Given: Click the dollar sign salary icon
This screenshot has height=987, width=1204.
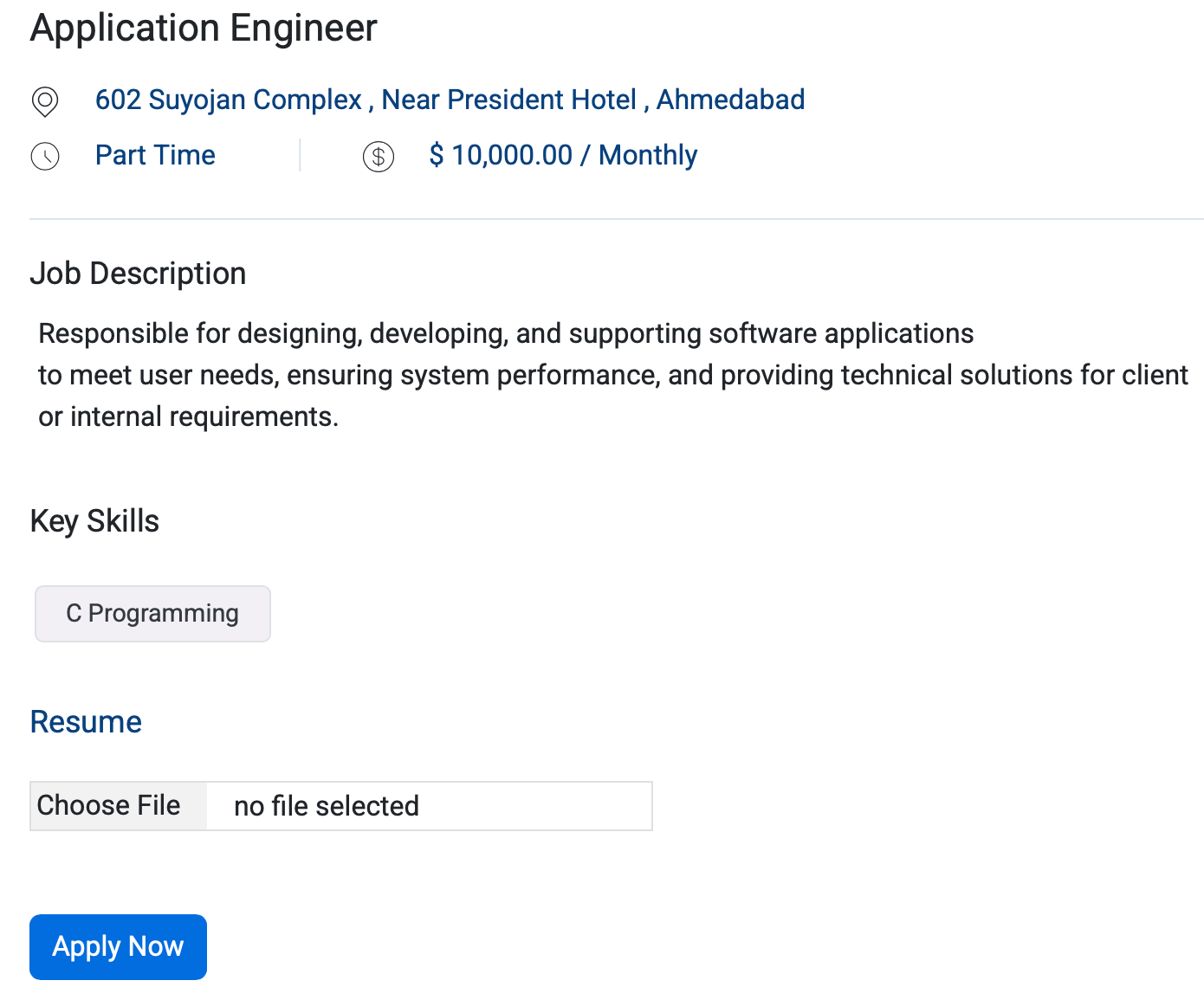Looking at the screenshot, I should click(x=379, y=157).
